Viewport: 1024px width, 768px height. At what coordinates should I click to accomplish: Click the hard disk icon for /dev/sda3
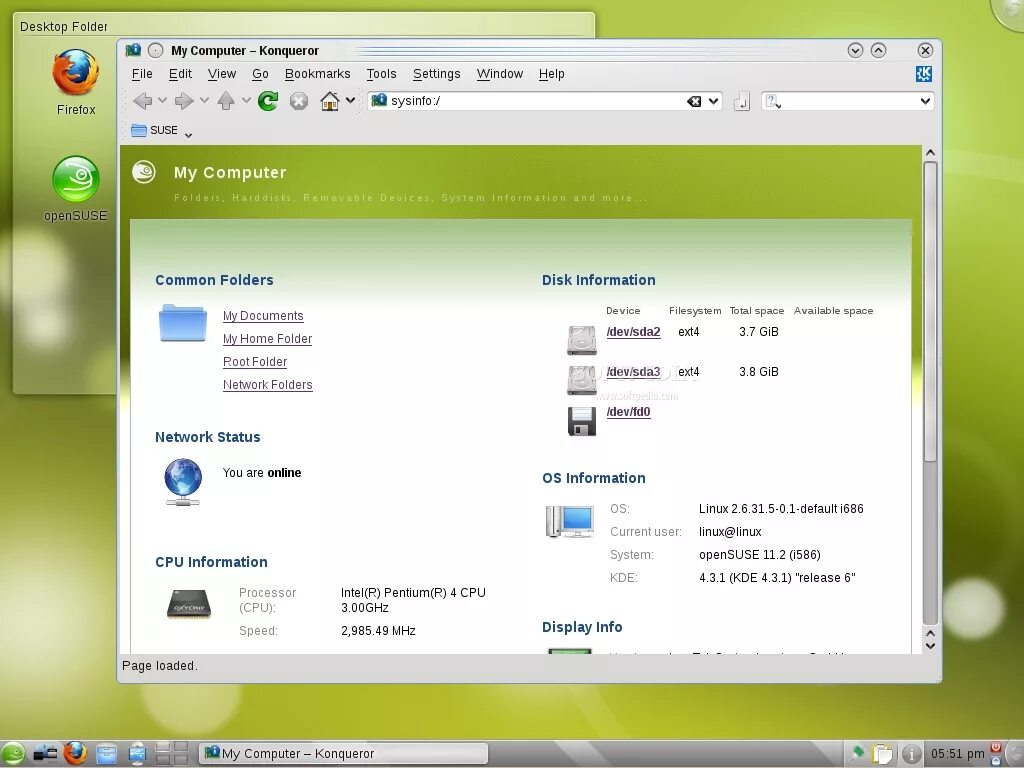click(x=581, y=380)
